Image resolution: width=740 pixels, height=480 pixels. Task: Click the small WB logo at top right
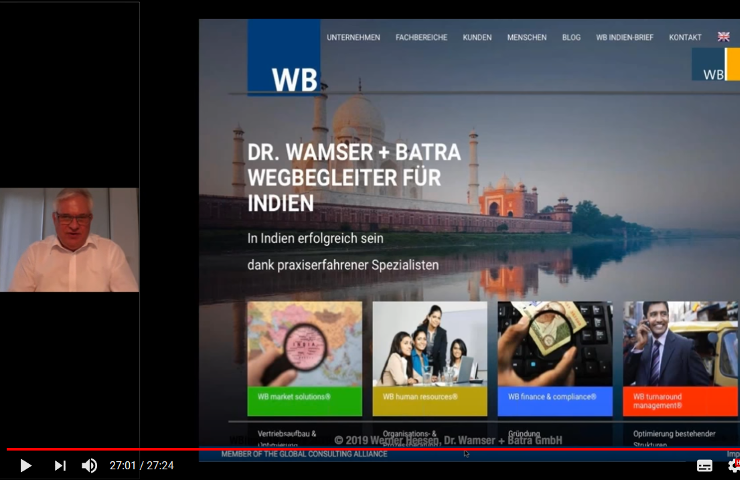714,65
